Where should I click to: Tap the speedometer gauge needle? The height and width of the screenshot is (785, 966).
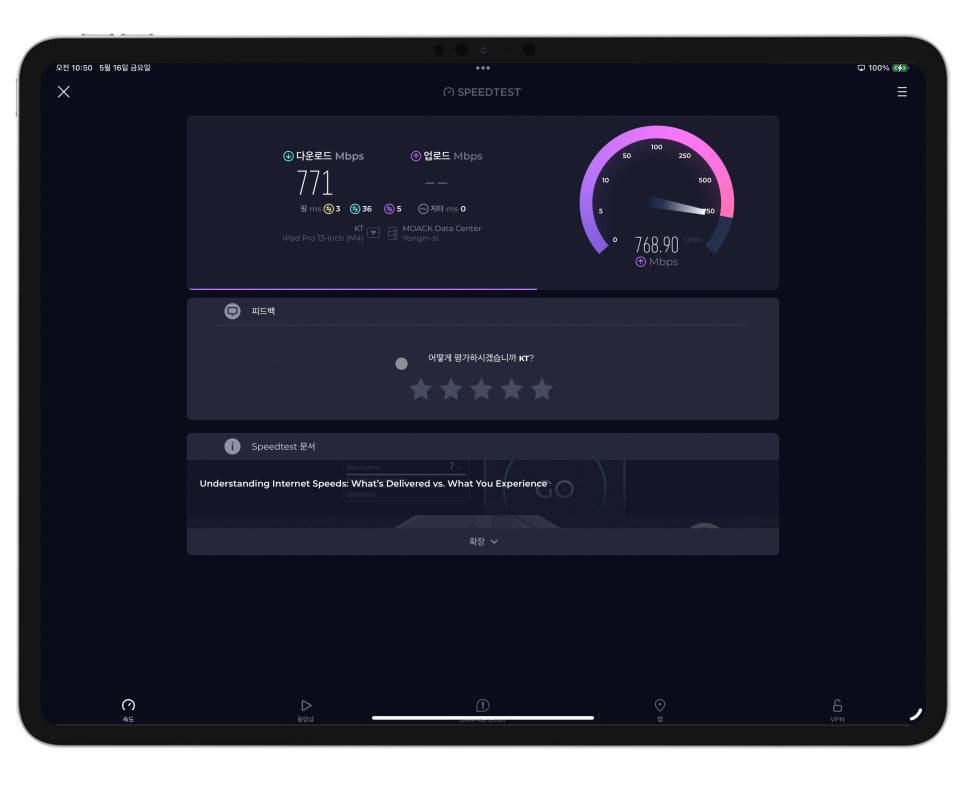click(680, 206)
